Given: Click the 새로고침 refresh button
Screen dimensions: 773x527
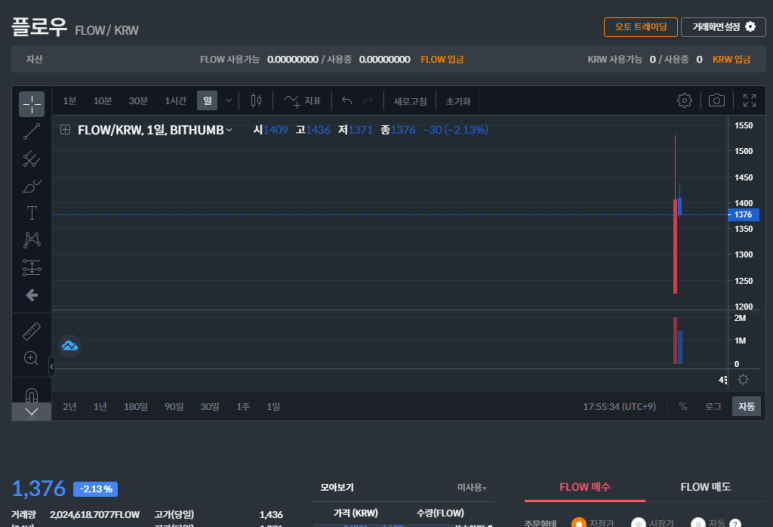Looking at the screenshot, I should (410, 101).
